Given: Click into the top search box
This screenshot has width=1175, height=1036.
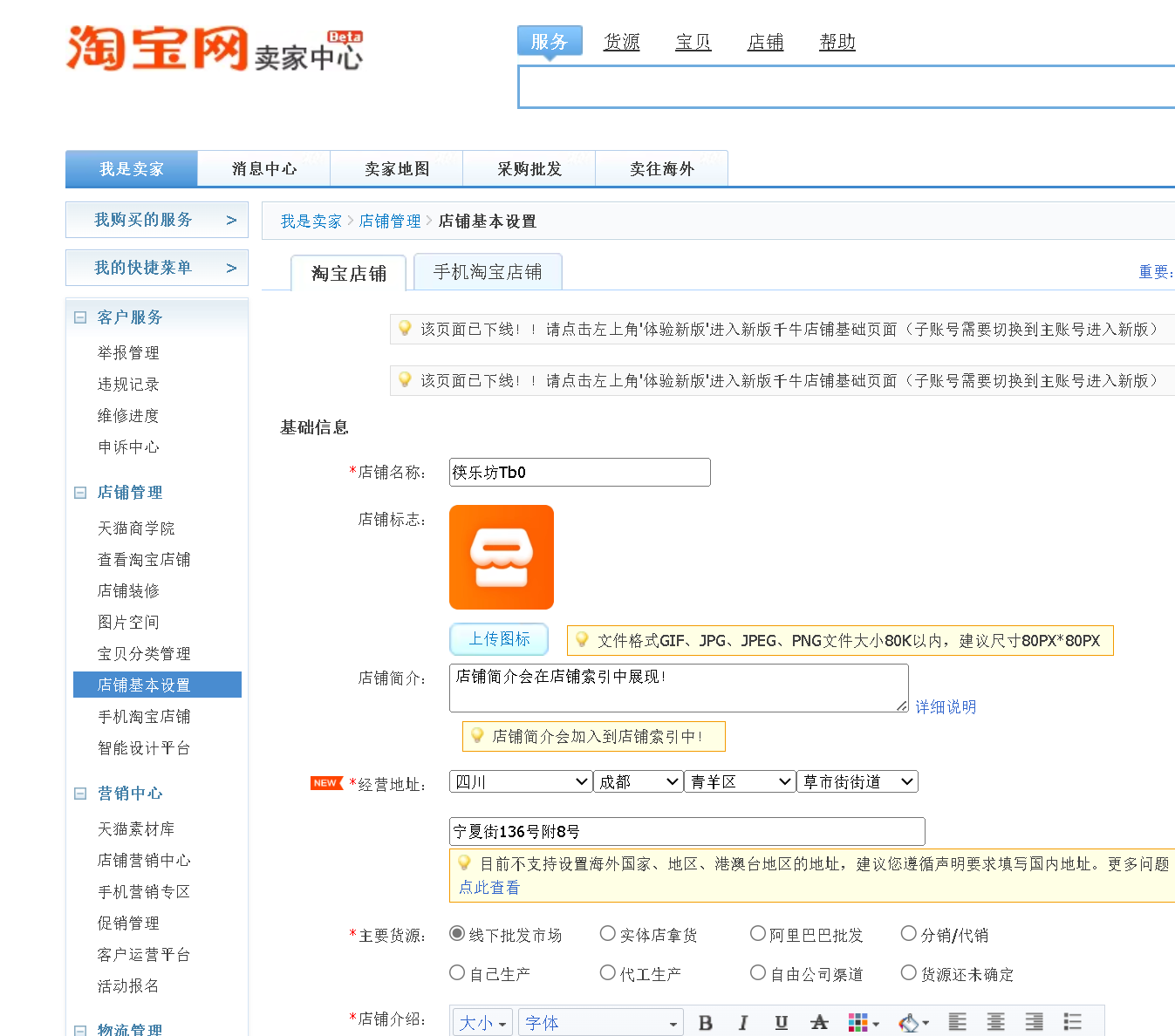Looking at the screenshot, I should pos(846,87).
